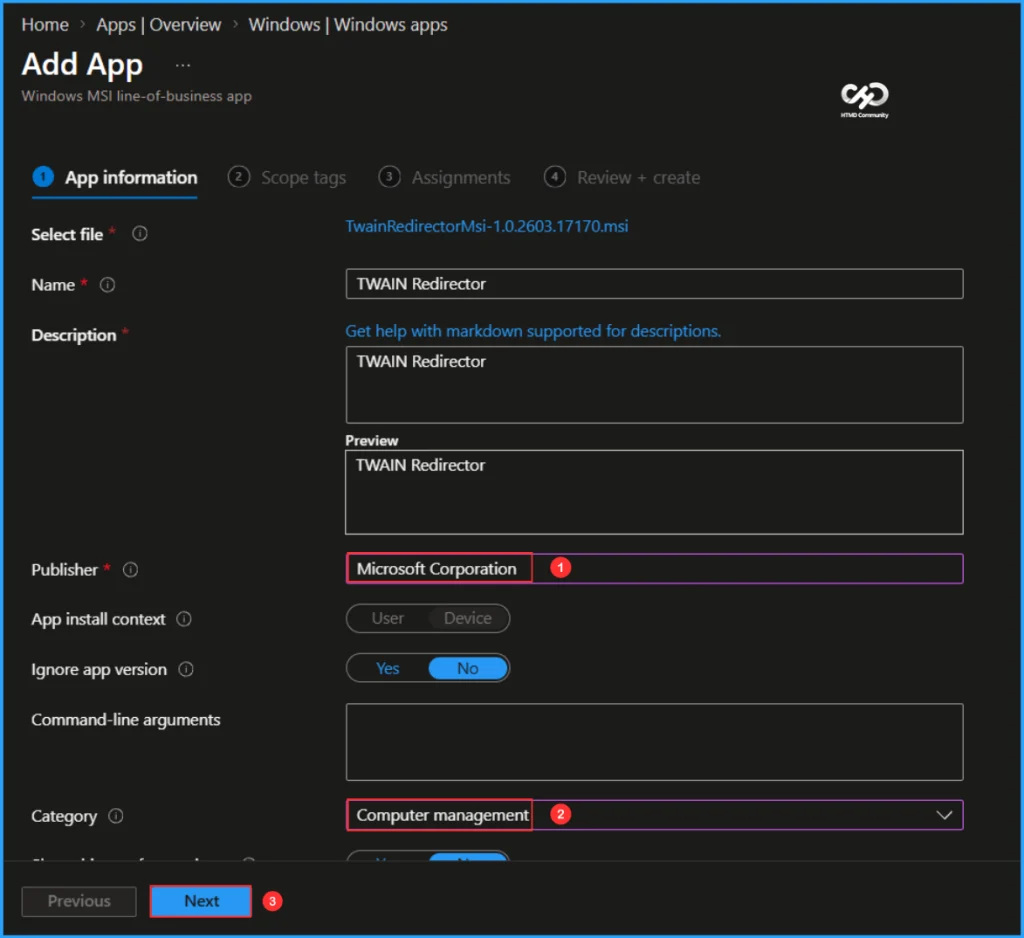Screen dimensions: 1024x938
Task: Click the 'Command-line arguments' label
Action: click(x=126, y=720)
